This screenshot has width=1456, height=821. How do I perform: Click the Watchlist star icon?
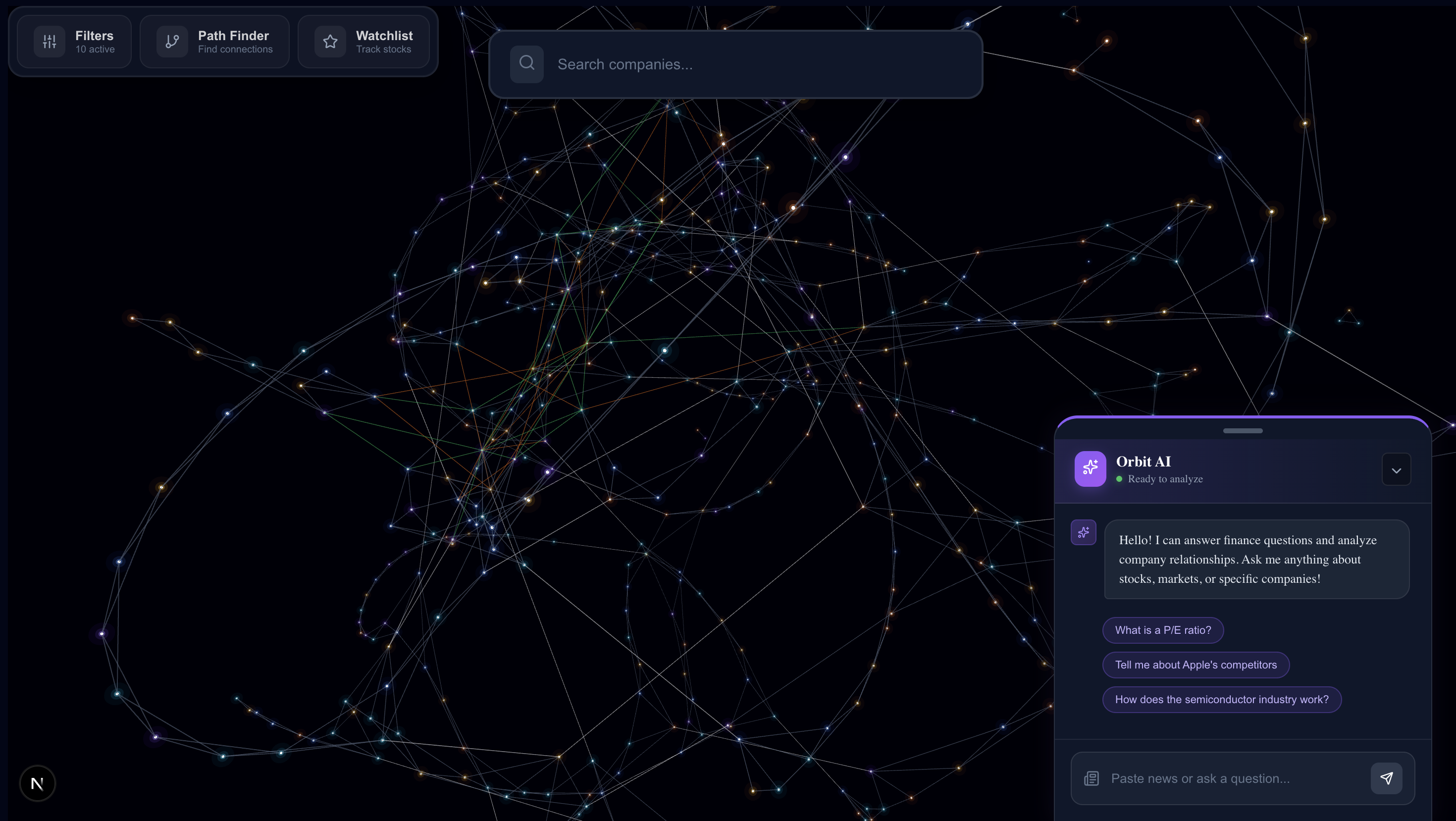[x=330, y=41]
